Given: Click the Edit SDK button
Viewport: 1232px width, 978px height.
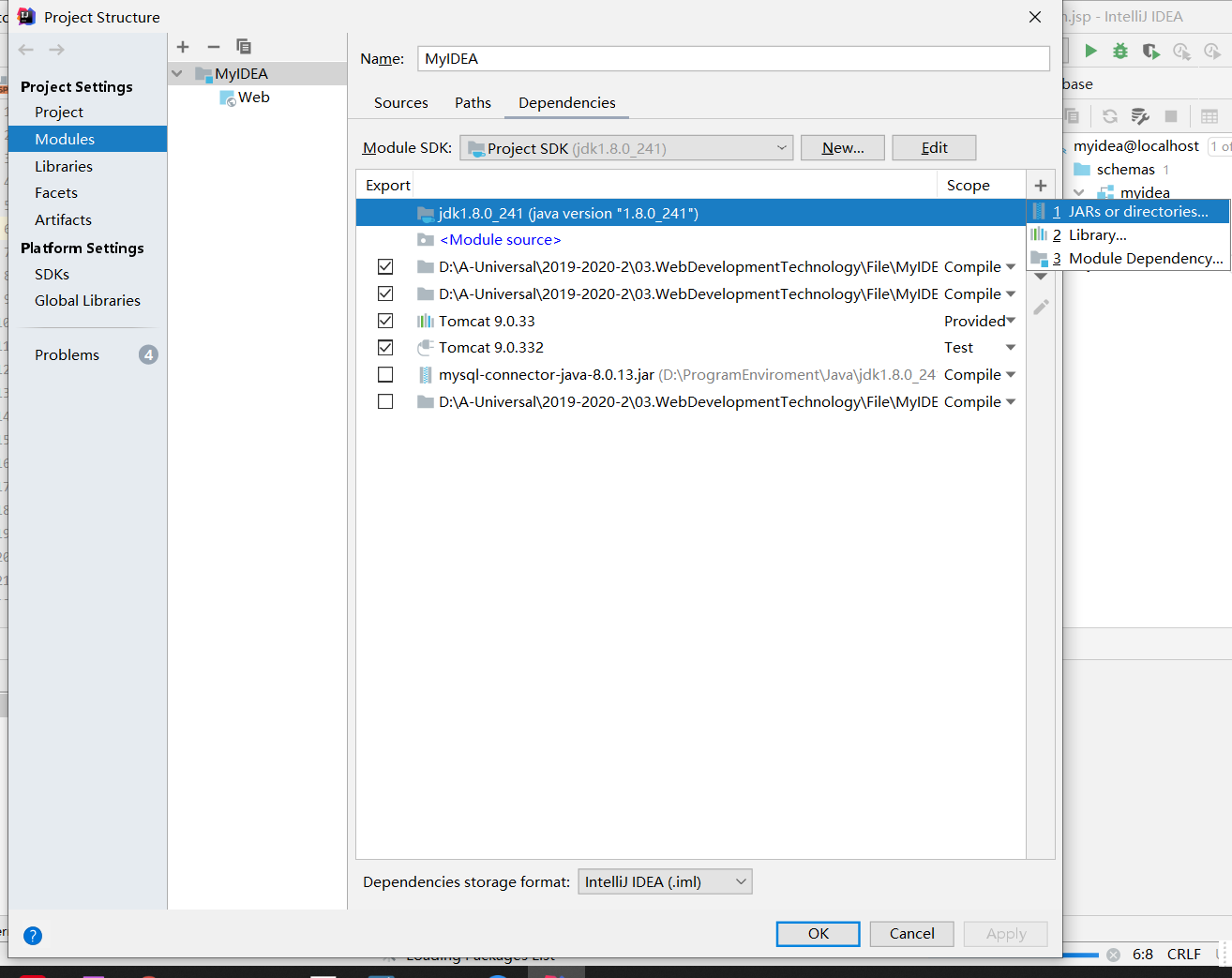Looking at the screenshot, I should tap(934, 148).
